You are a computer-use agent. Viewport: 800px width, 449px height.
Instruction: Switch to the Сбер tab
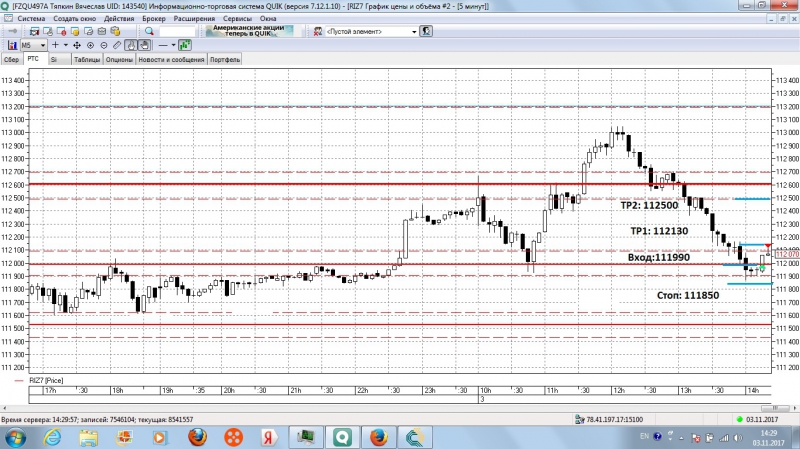pos(11,60)
